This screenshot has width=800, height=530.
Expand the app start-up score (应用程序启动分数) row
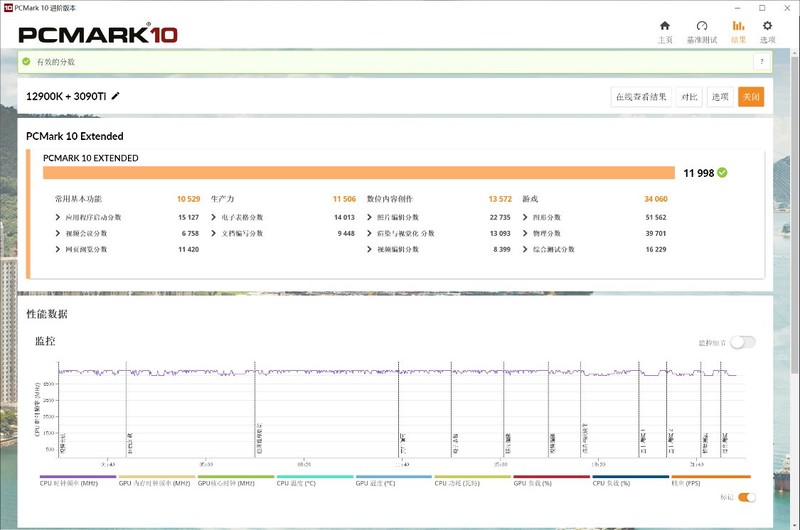[x=59, y=217]
